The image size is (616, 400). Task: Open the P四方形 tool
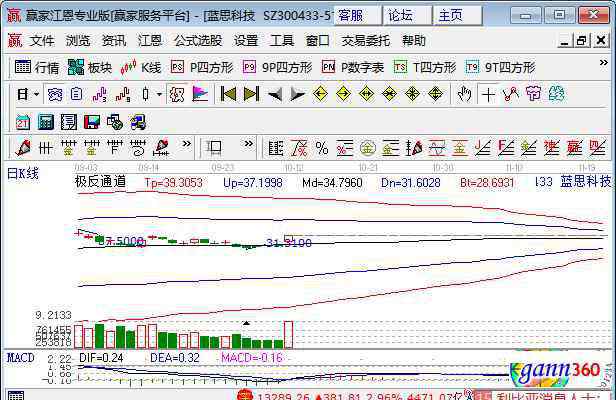pos(203,67)
